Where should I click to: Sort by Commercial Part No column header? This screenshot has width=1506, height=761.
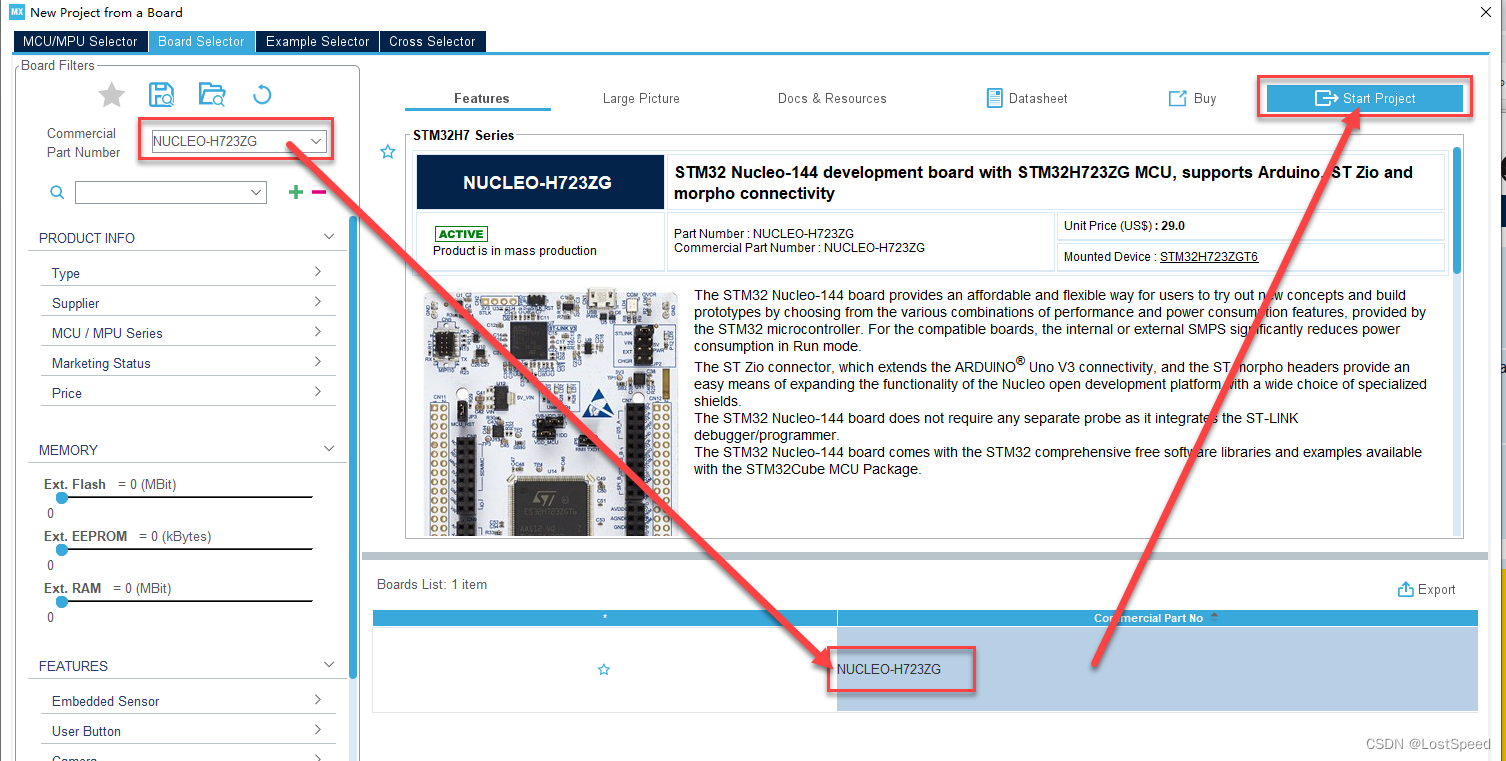coord(1157,618)
